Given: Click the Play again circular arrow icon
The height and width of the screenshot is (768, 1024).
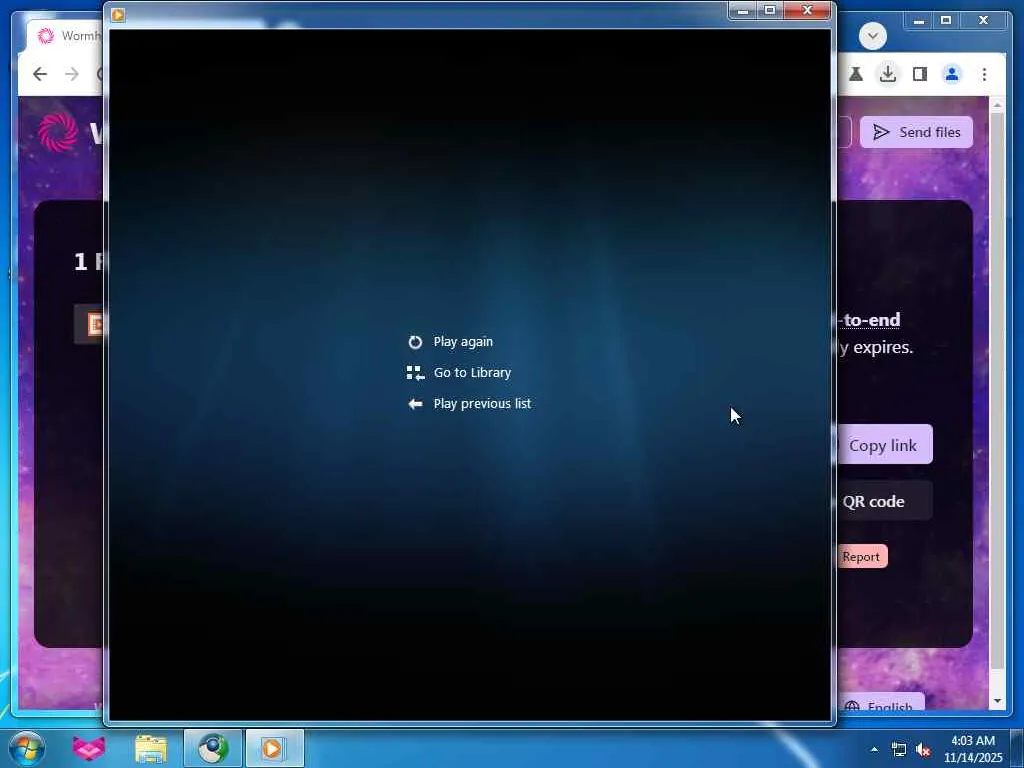Looking at the screenshot, I should (x=415, y=342).
